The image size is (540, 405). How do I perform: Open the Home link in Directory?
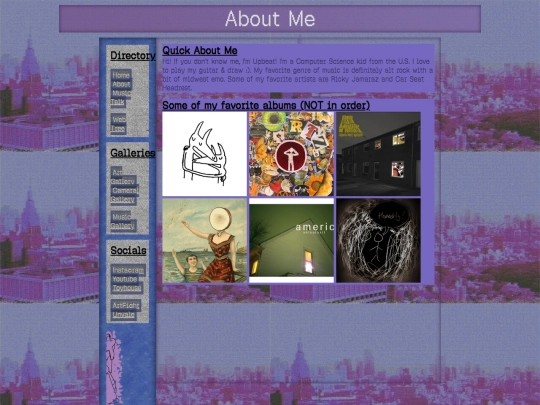121,75
